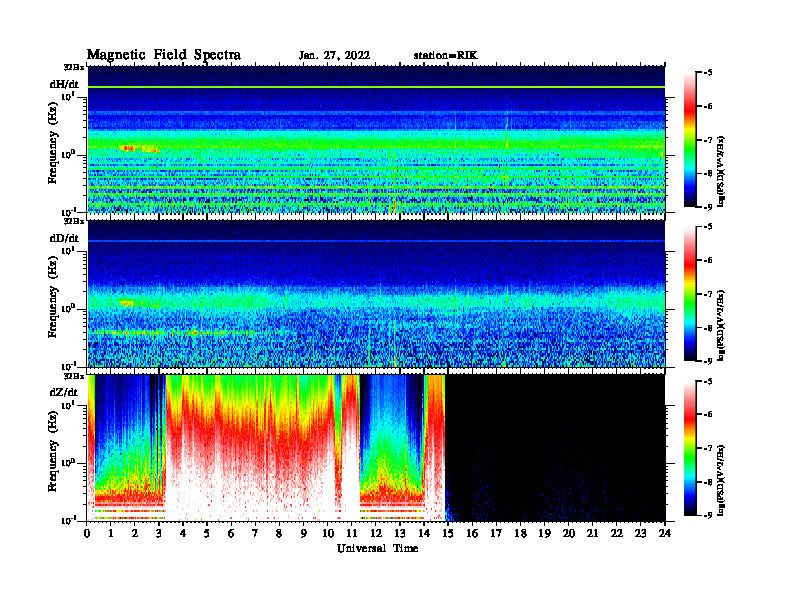The height and width of the screenshot is (612, 792).
Task: Click hour tick label "19" on time axis
Action: tap(544, 534)
